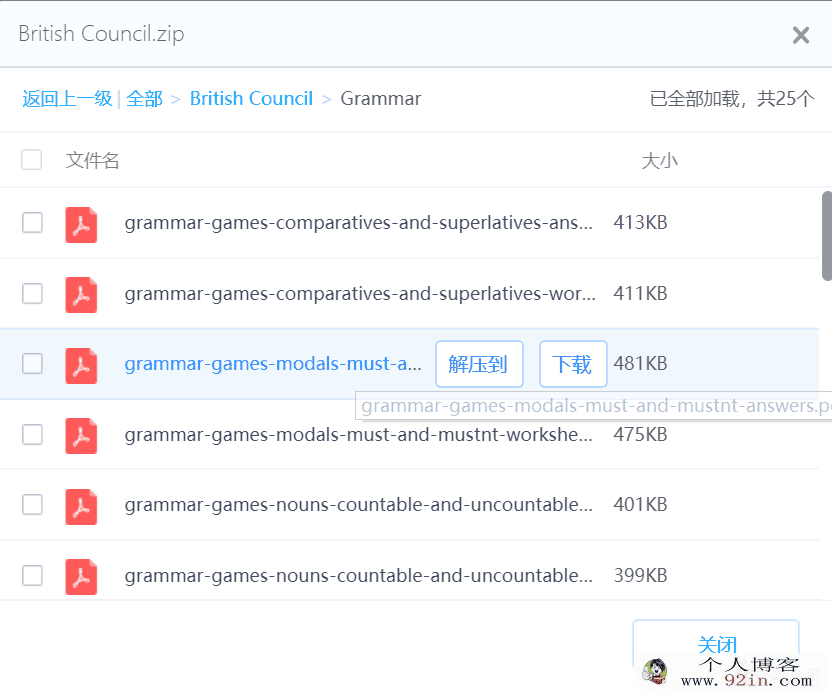Check the box for the 411KB file
The height and width of the screenshot is (694, 832).
pos(32,293)
